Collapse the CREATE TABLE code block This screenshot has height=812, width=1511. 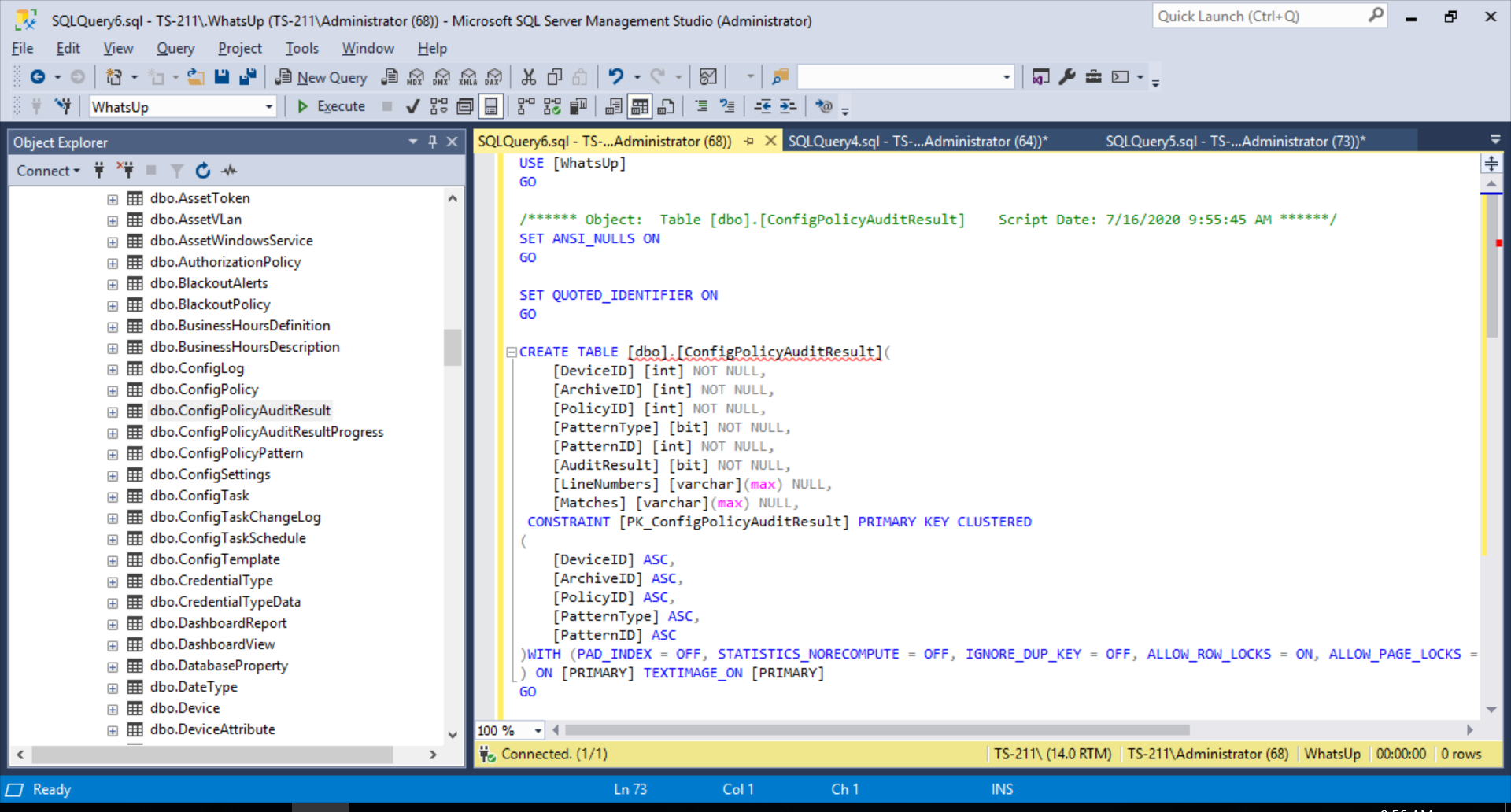pos(511,352)
